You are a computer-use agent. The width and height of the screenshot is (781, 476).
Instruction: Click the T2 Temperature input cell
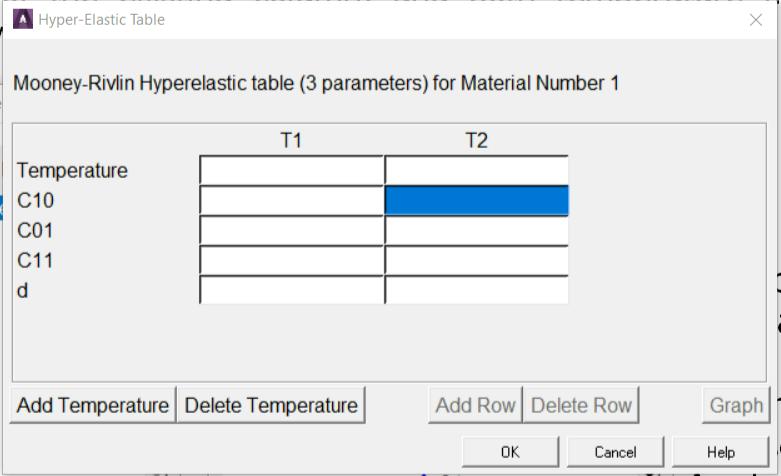(477, 170)
